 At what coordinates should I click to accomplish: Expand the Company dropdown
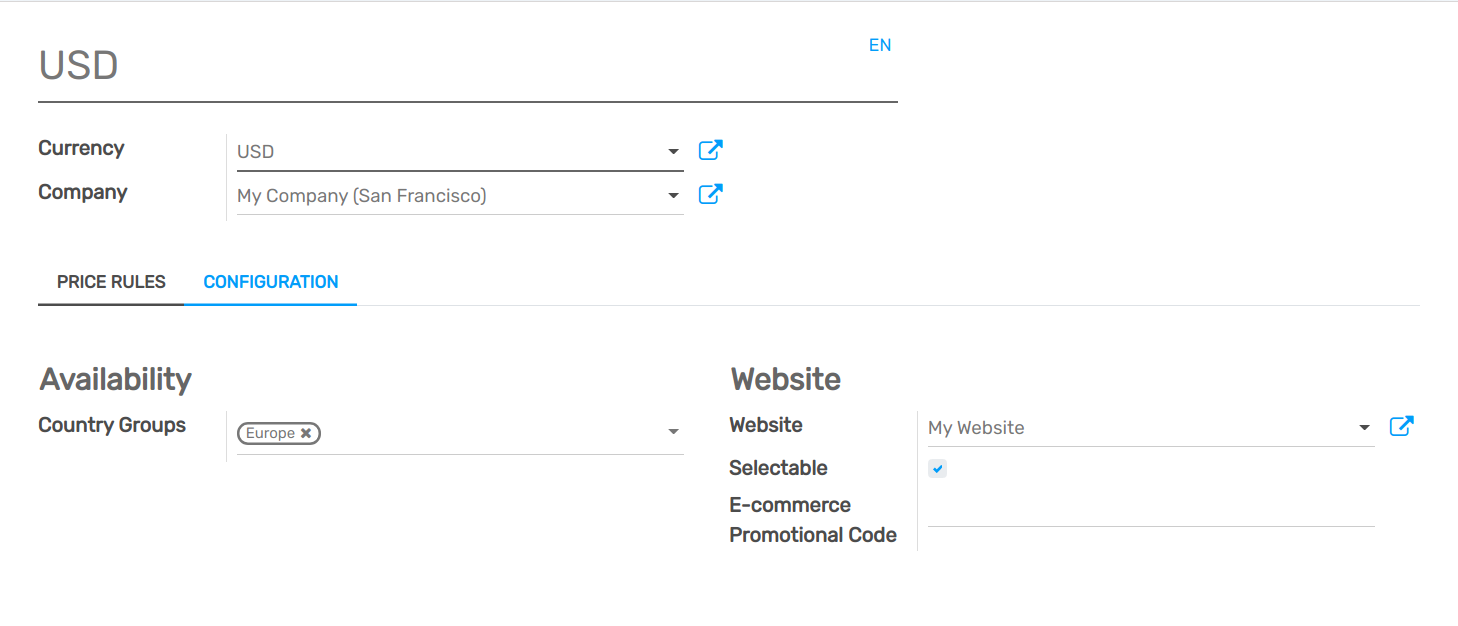click(673, 195)
